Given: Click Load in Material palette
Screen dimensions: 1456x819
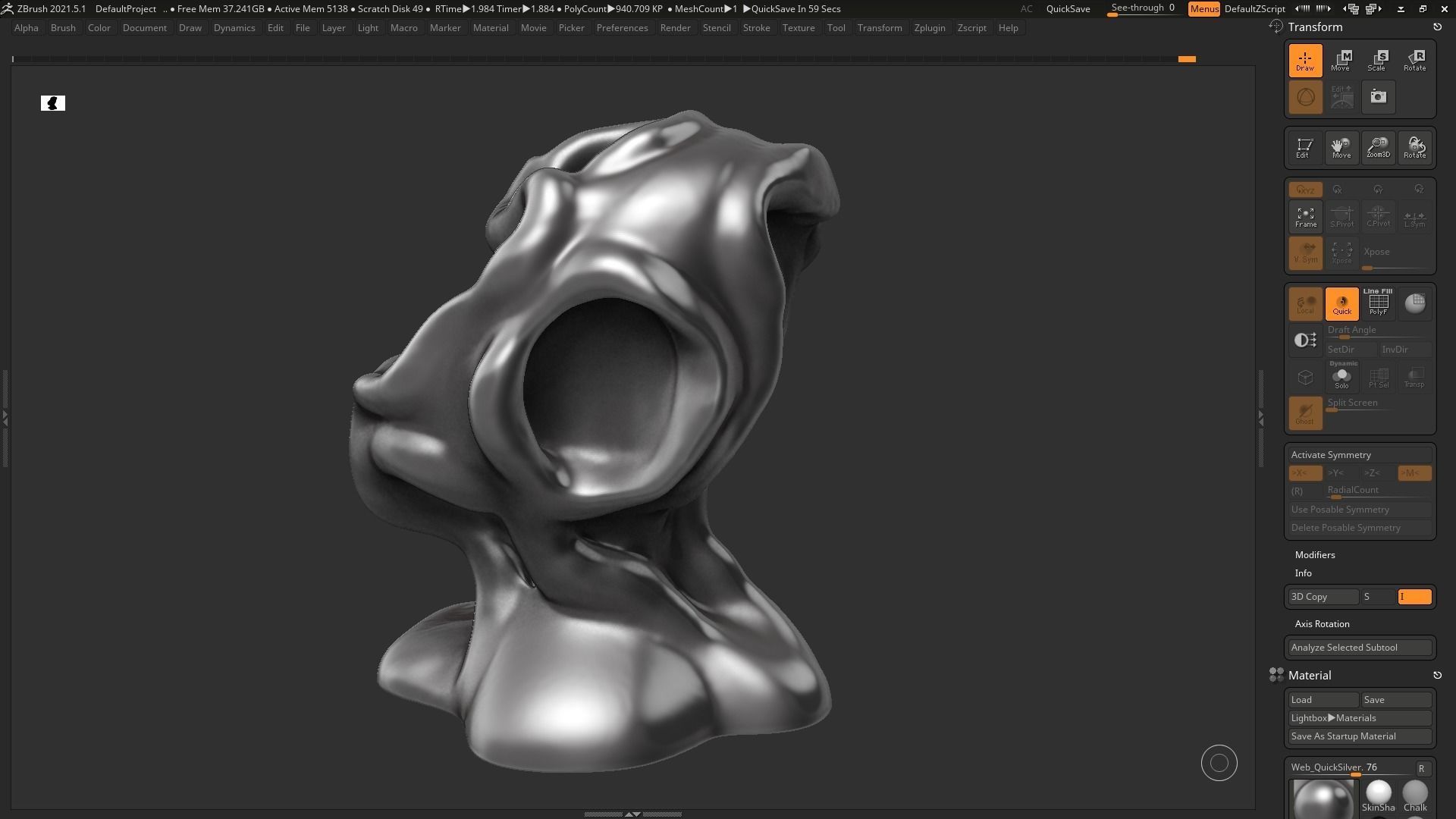Looking at the screenshot, I should tap(1323, 700).
